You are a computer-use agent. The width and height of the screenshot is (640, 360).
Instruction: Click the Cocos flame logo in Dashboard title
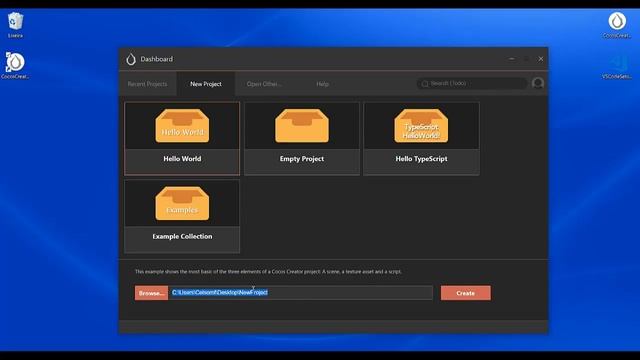click(x=131, y=59)
